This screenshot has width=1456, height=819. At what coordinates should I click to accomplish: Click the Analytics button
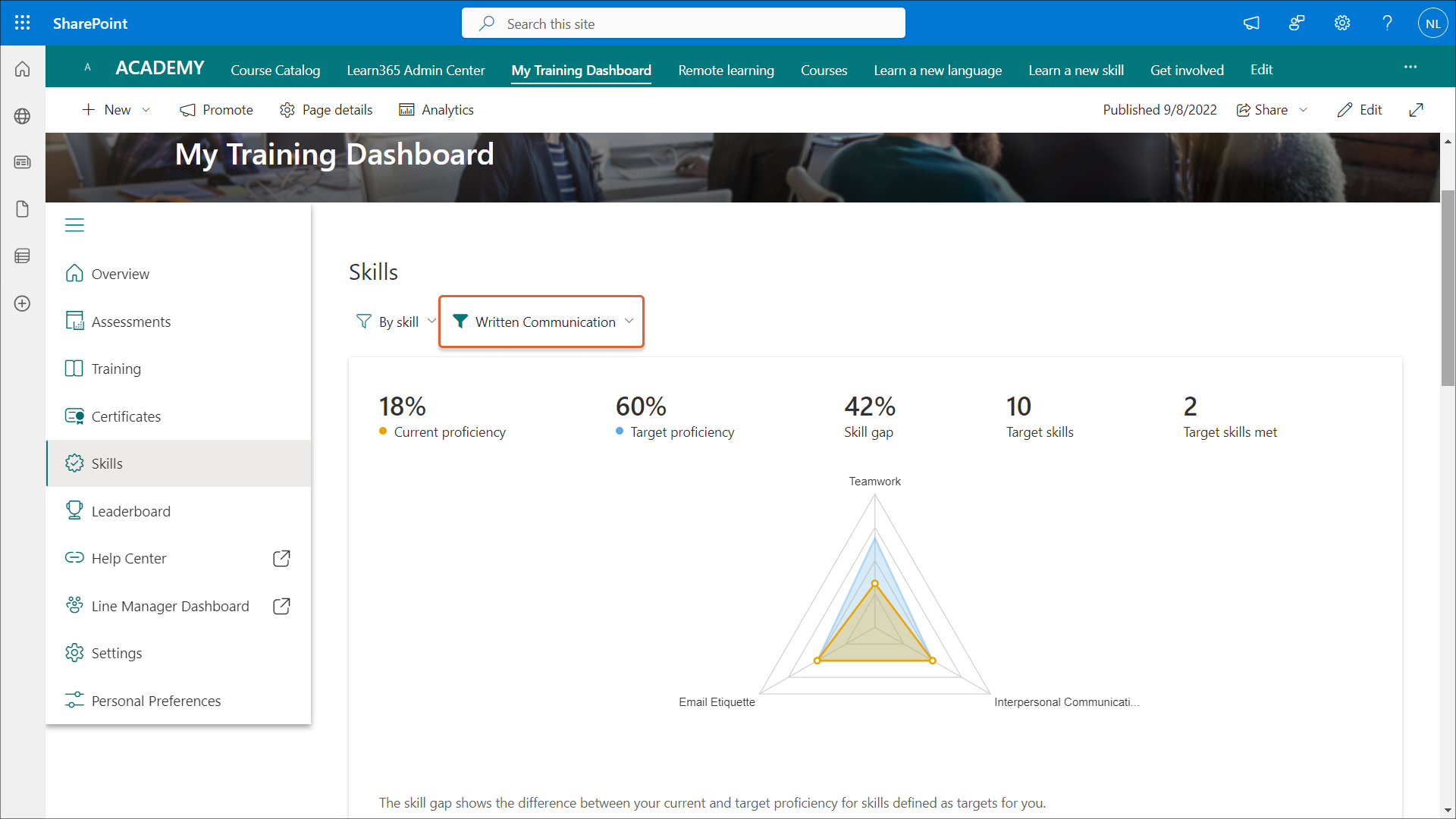point(436,110)
